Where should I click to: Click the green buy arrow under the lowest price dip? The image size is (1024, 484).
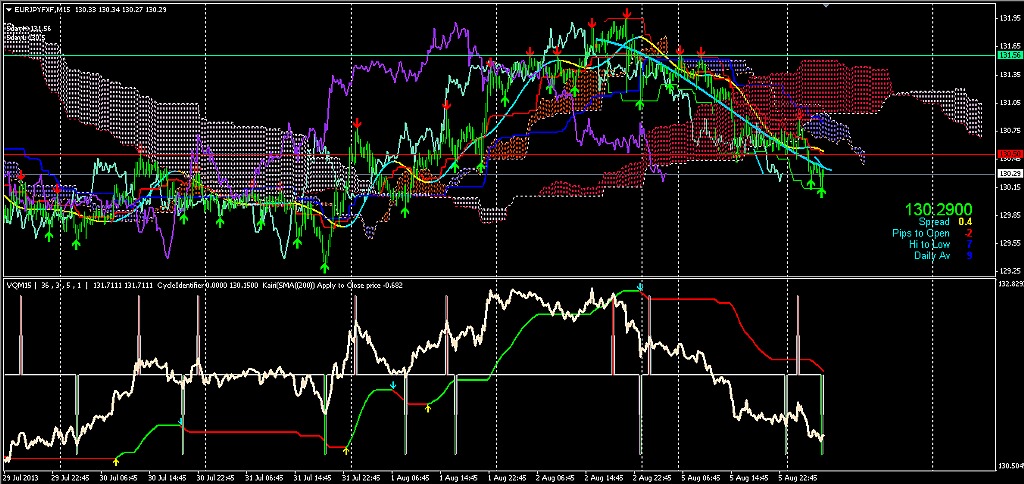click(325, 266)
